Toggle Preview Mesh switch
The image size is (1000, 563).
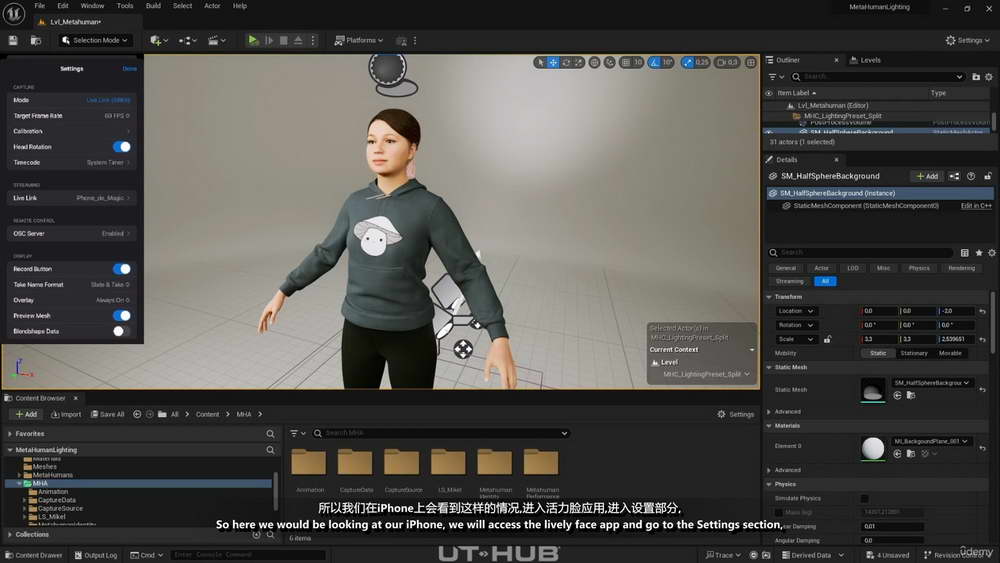(122, 316)
